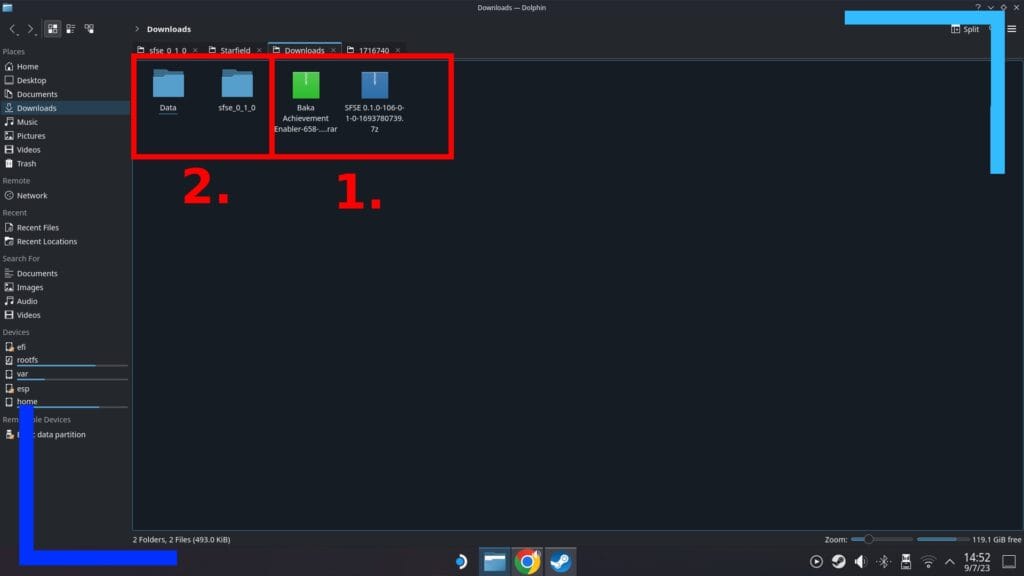Open the Dolphin hamburger menu
The width and height of the screenshot is (1024, 576).
[x=1011, y=29]
